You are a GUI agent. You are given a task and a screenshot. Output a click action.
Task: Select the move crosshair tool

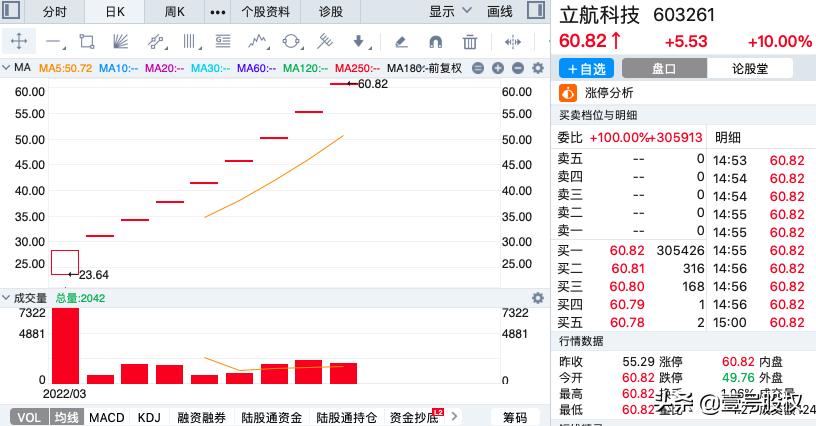[19, 41]
